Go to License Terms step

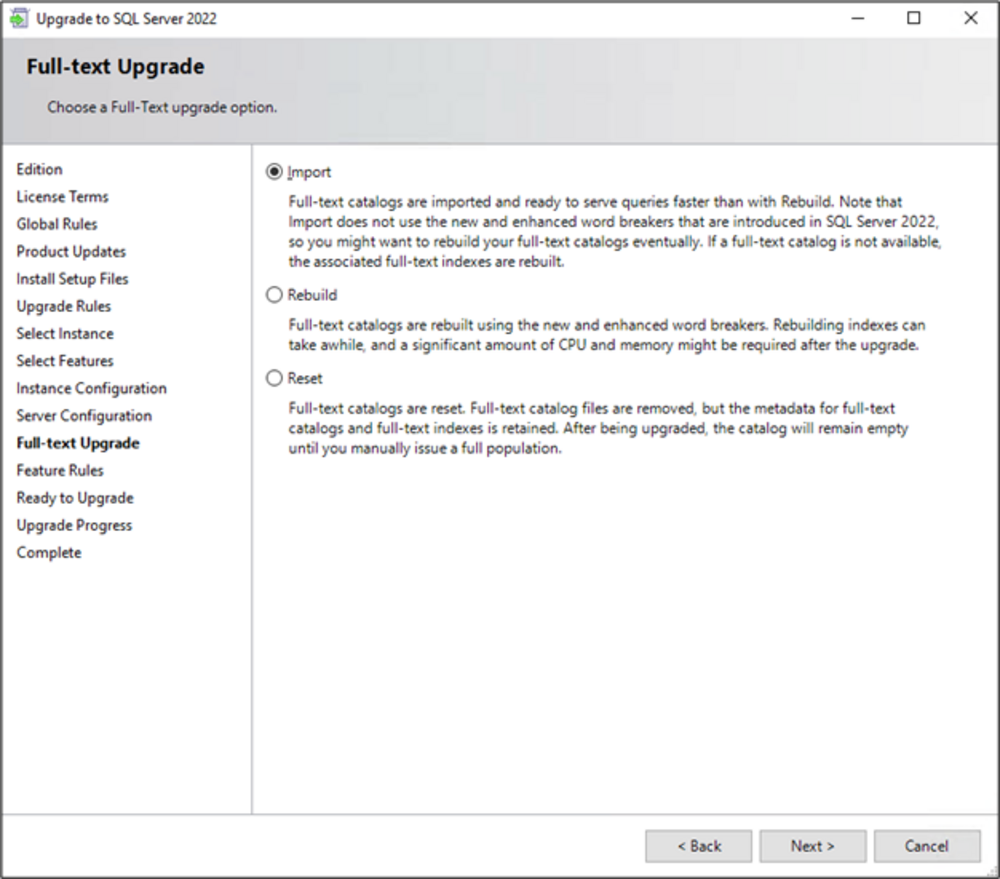click(x=62, y=197)
